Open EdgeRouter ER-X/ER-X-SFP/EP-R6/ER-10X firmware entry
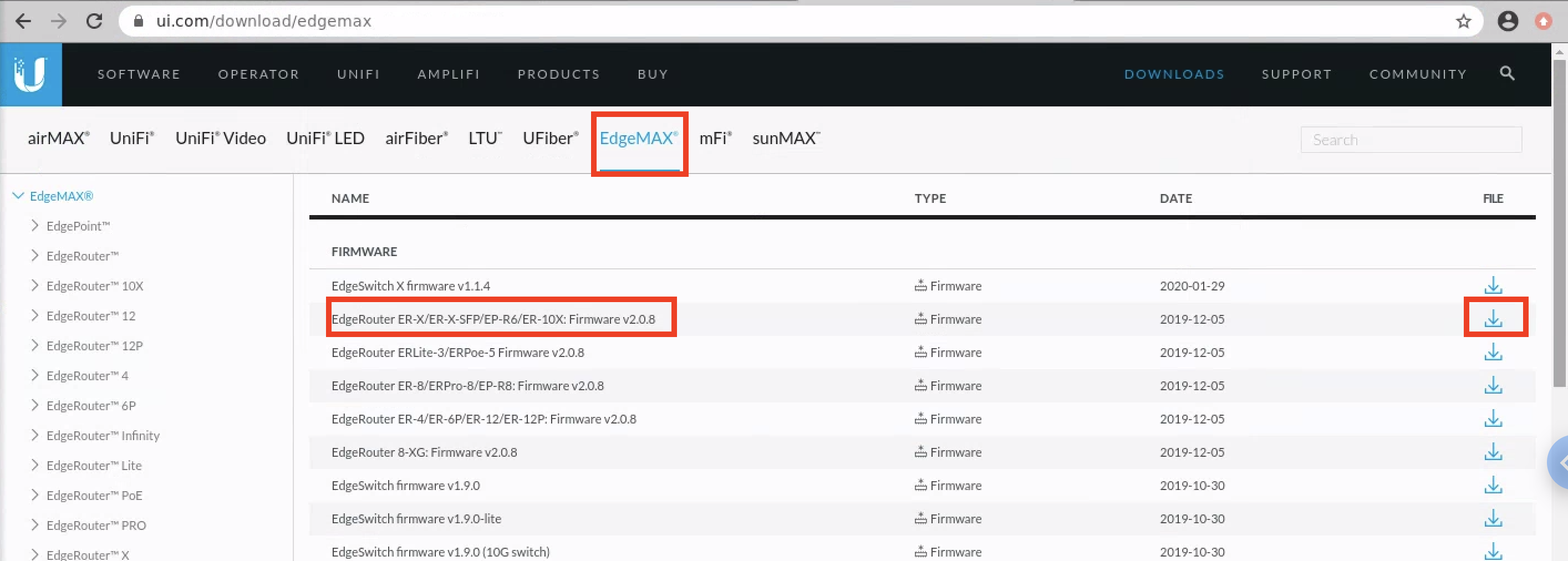Viewport: 1568px width, 561px height. [493, 319]
